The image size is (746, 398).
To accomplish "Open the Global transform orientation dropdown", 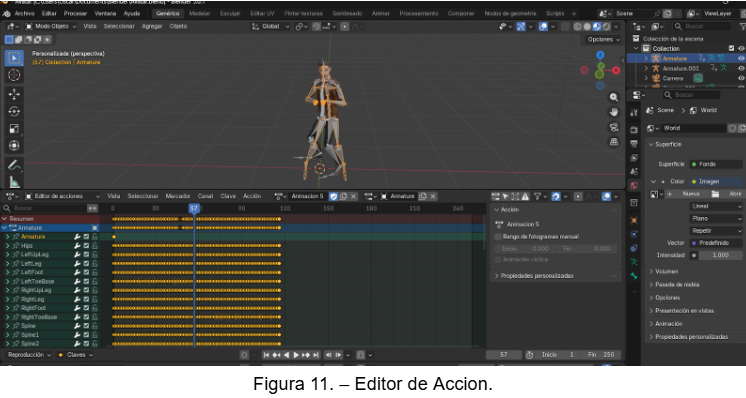I will click(270, 27).
